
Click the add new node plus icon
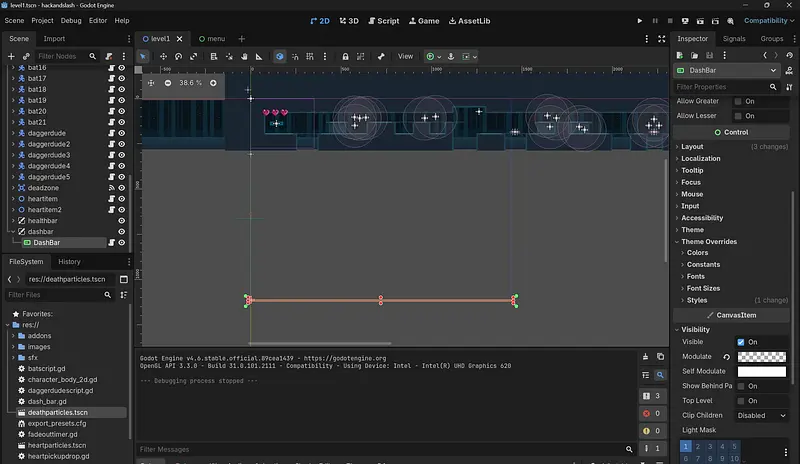point(11,56)
